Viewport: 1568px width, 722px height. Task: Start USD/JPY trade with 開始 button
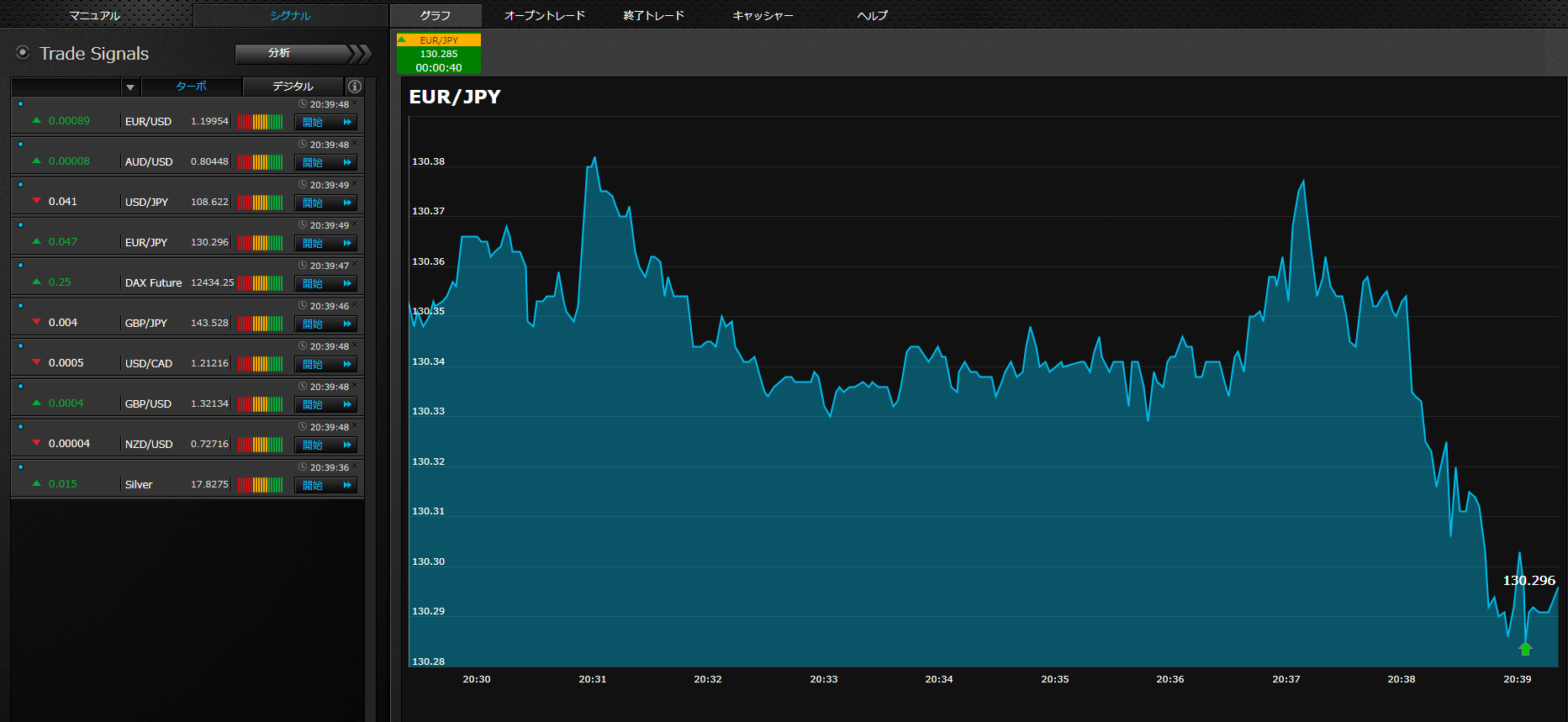(325, 203)
